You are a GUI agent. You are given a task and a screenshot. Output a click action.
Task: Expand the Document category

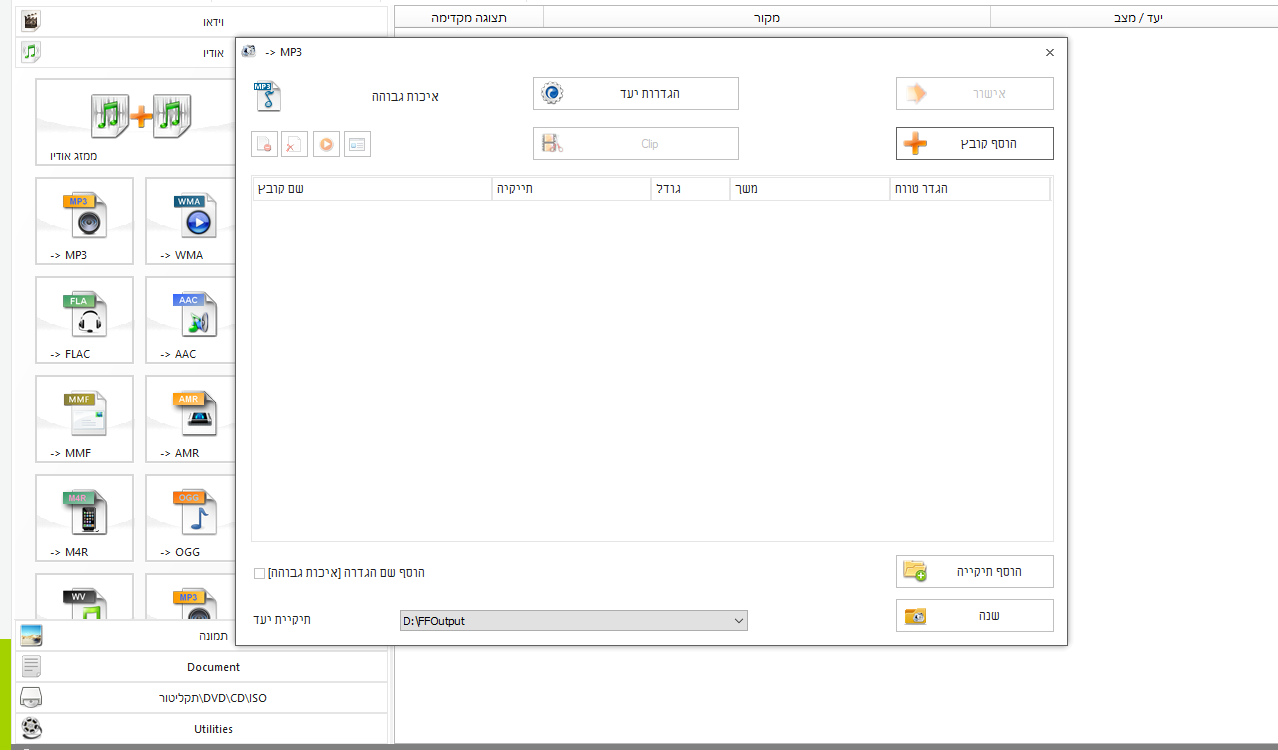201,667
